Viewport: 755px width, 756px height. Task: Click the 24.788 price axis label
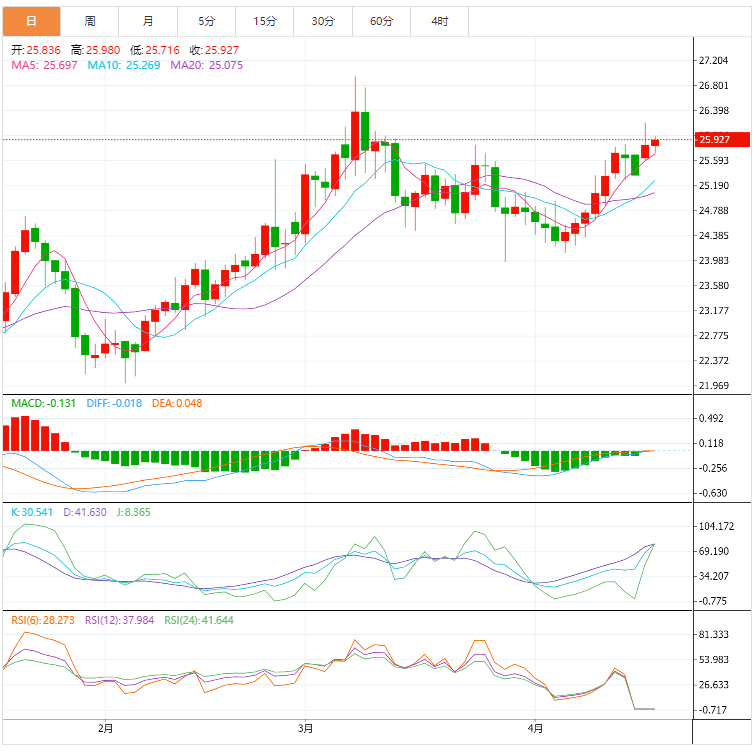[714, 211]
